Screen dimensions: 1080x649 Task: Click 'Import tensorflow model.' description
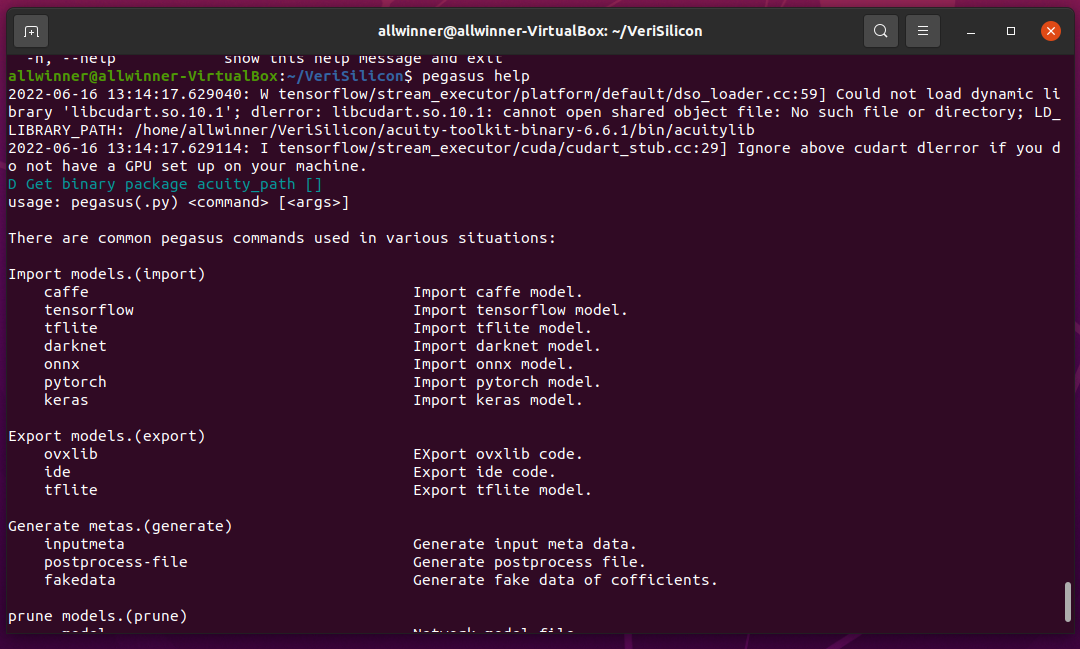tap(521, 310)
